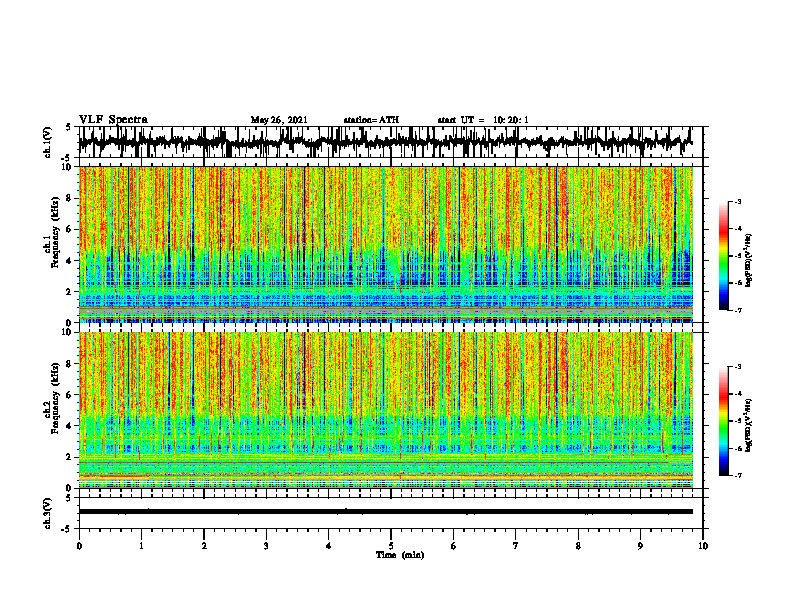Screen dimensions: 792x612
Task: Click time axis tick label "7"
Action: 516,546
